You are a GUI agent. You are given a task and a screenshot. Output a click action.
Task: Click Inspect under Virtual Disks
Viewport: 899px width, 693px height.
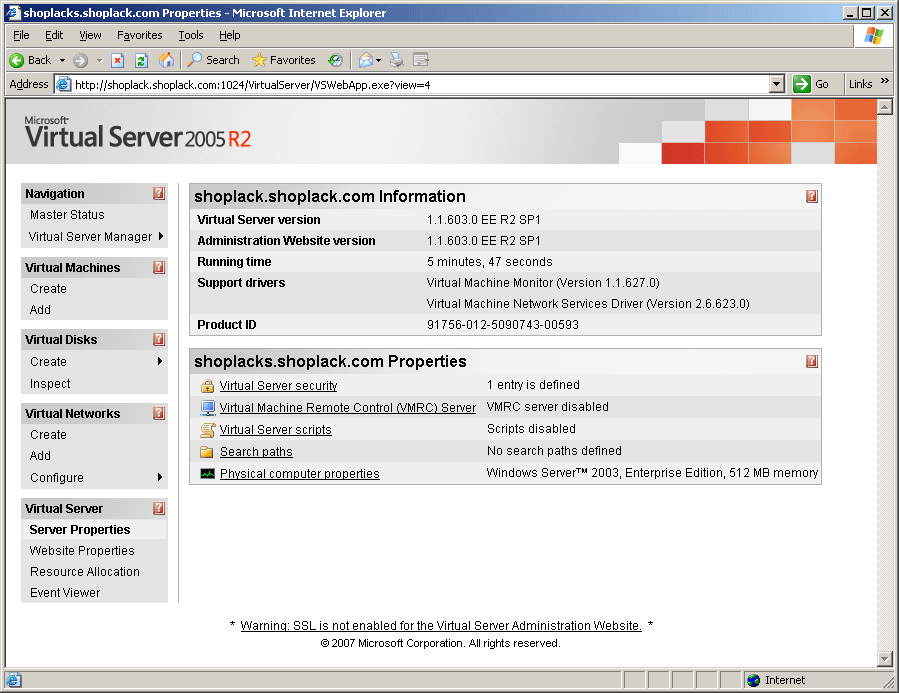tap(50, 383)
